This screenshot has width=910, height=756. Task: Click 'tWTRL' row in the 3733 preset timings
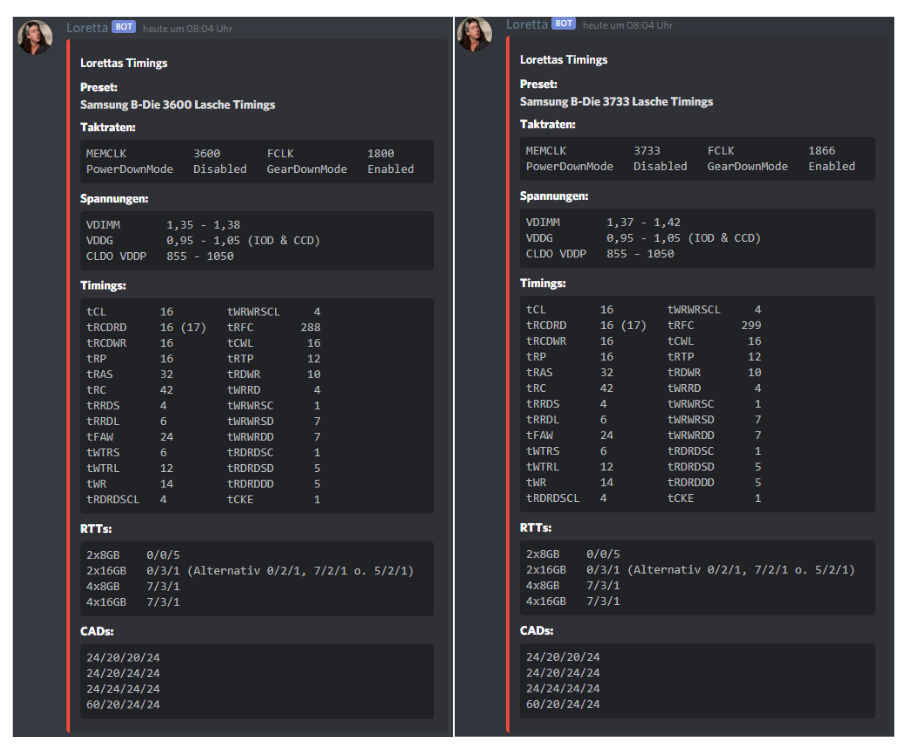pyautogui.click(x=569, y=467)
